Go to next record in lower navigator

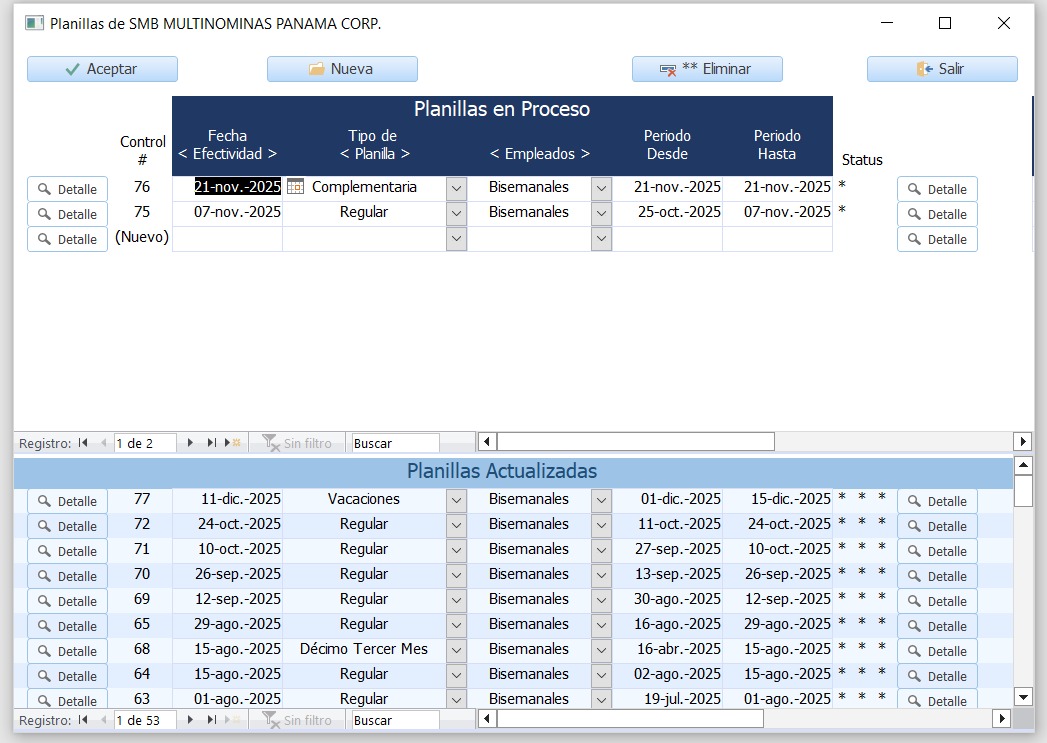[191, 720]
